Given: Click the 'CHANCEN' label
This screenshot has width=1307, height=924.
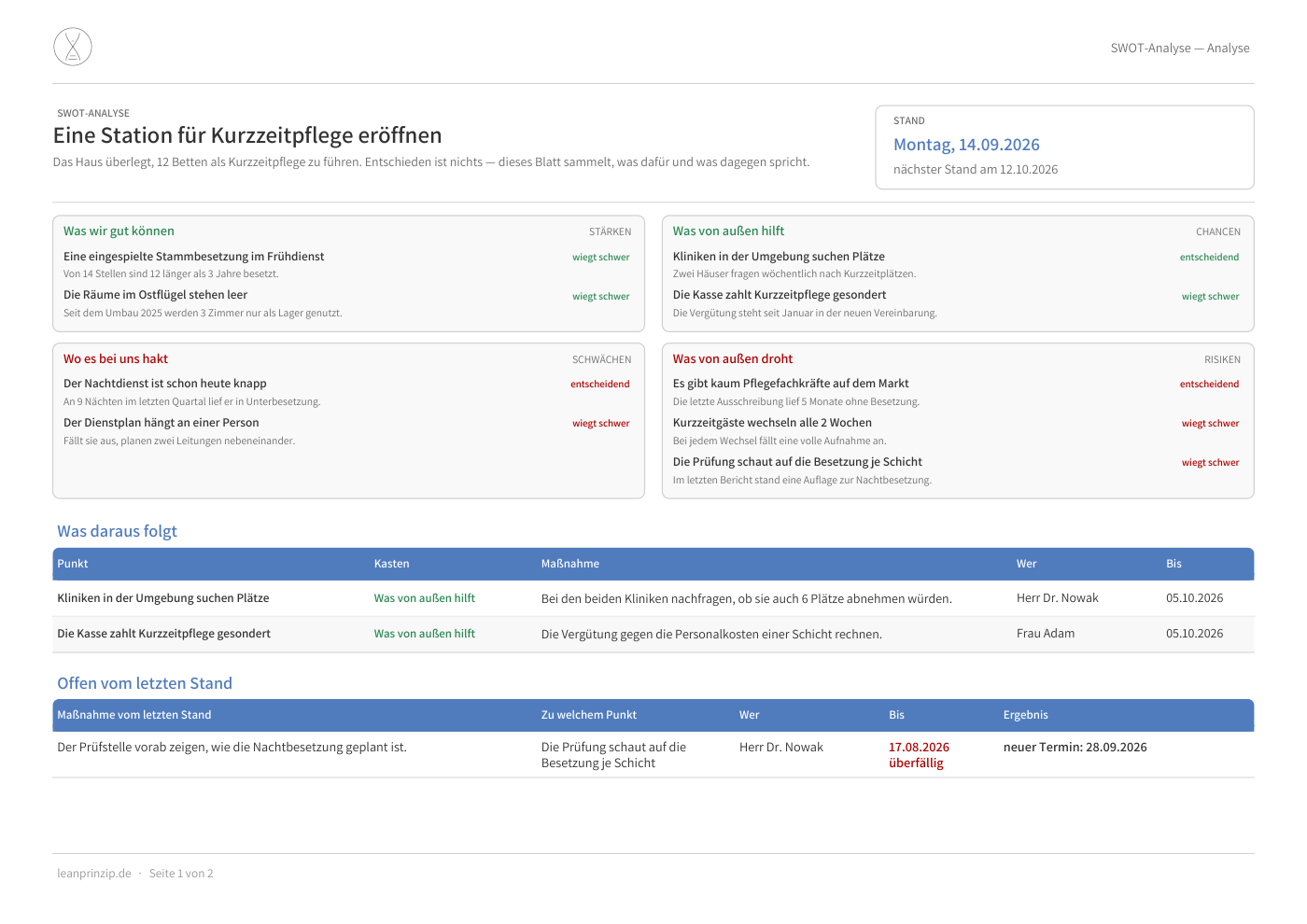Looking at the screenshot, I should (x=1218, y=231).
